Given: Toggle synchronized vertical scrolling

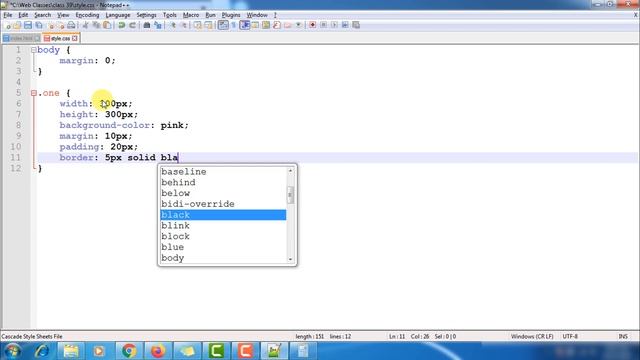Looking at the screenshot, I should click(x=198, y=25).
